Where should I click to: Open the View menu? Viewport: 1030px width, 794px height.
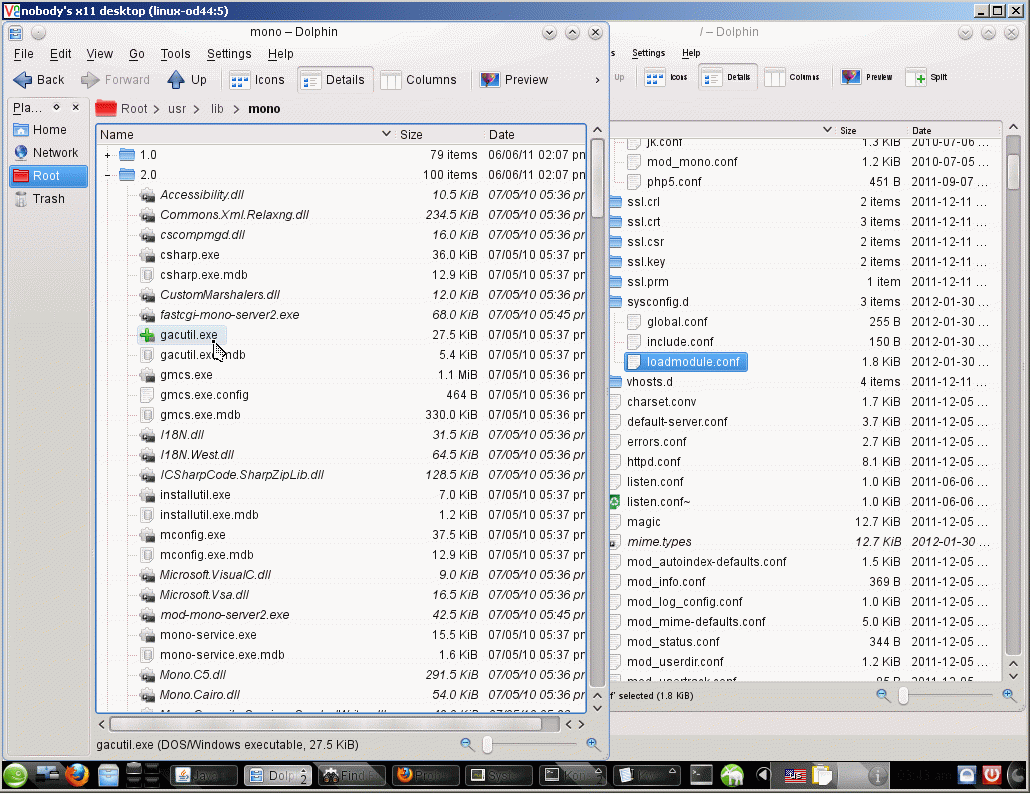99,54
